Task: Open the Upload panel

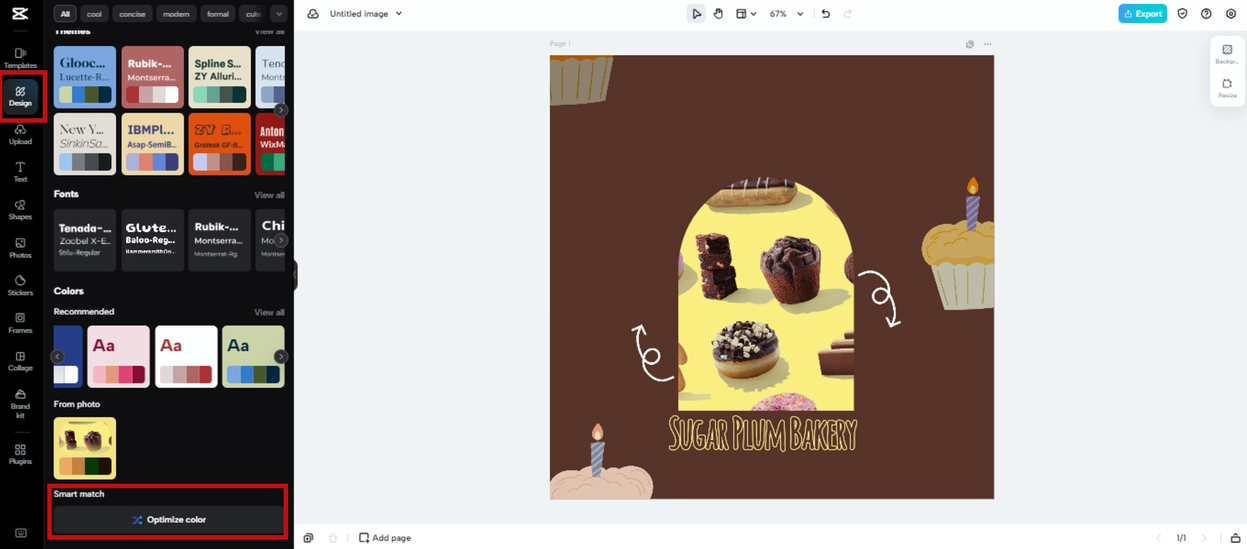Action: 20,134
